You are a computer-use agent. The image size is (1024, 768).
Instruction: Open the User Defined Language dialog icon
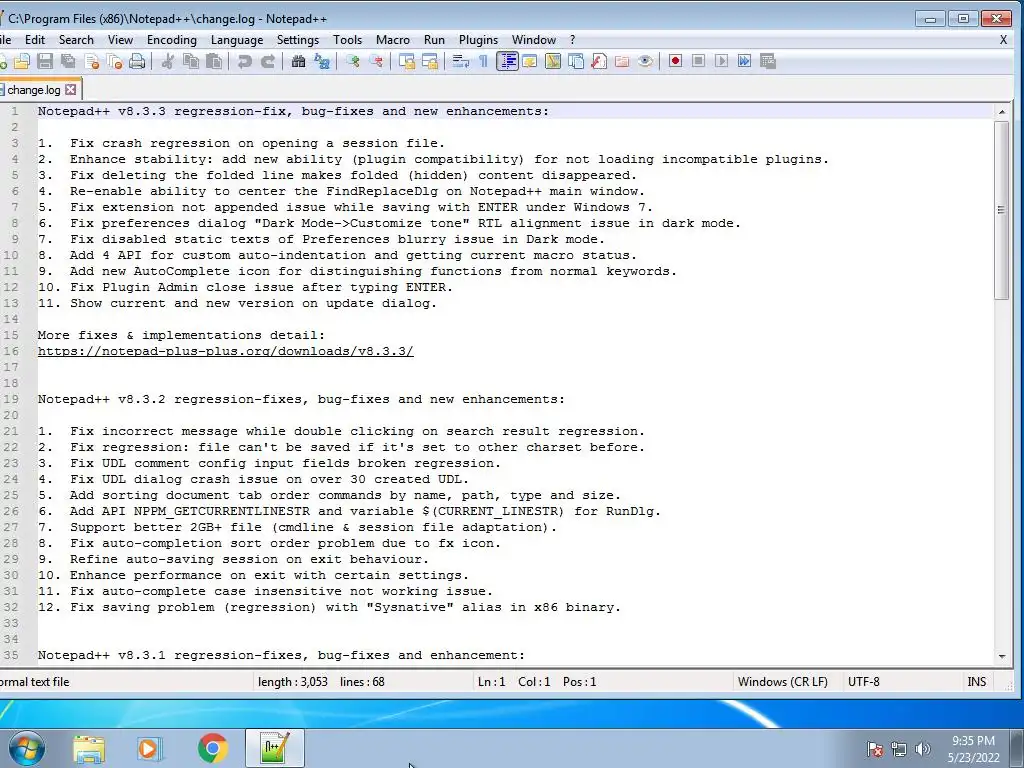click(x=530, y=61)
